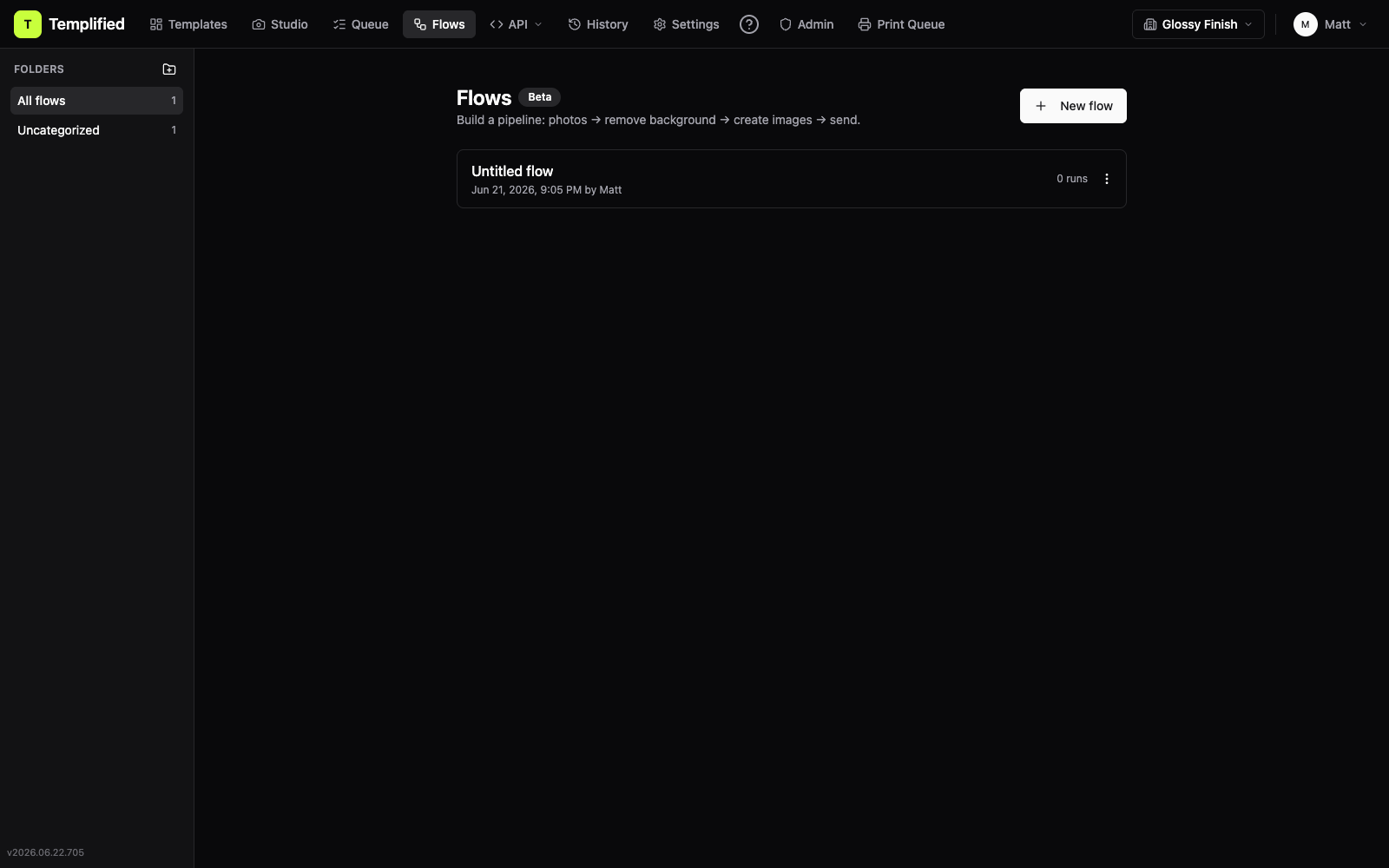Image resolution: width=1389 pixels, height=868 pixels.
Task: Click the New flow button
Action: (x=1073, y=106)
